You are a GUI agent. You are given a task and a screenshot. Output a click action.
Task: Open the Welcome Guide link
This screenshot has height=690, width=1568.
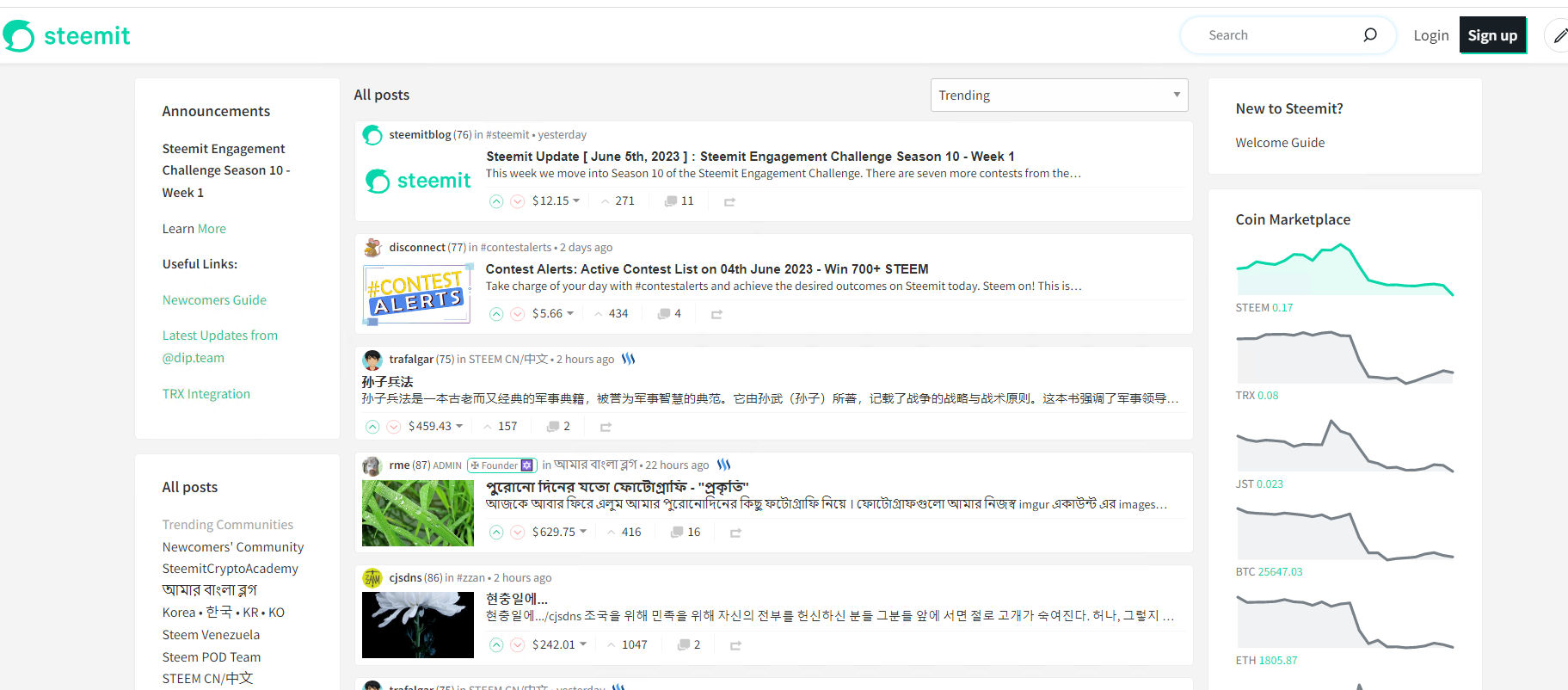point(1280,143)
